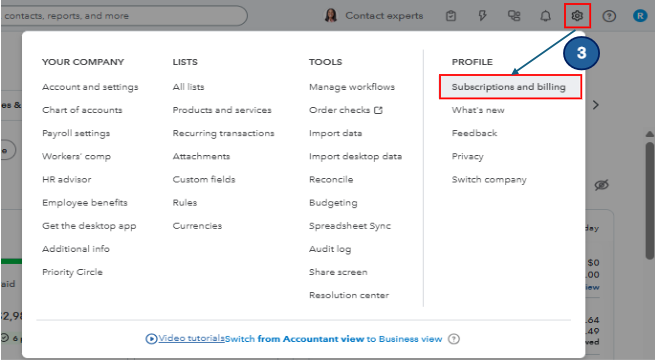
Task: Open the Settings gear menu
Action: (577, 16)
